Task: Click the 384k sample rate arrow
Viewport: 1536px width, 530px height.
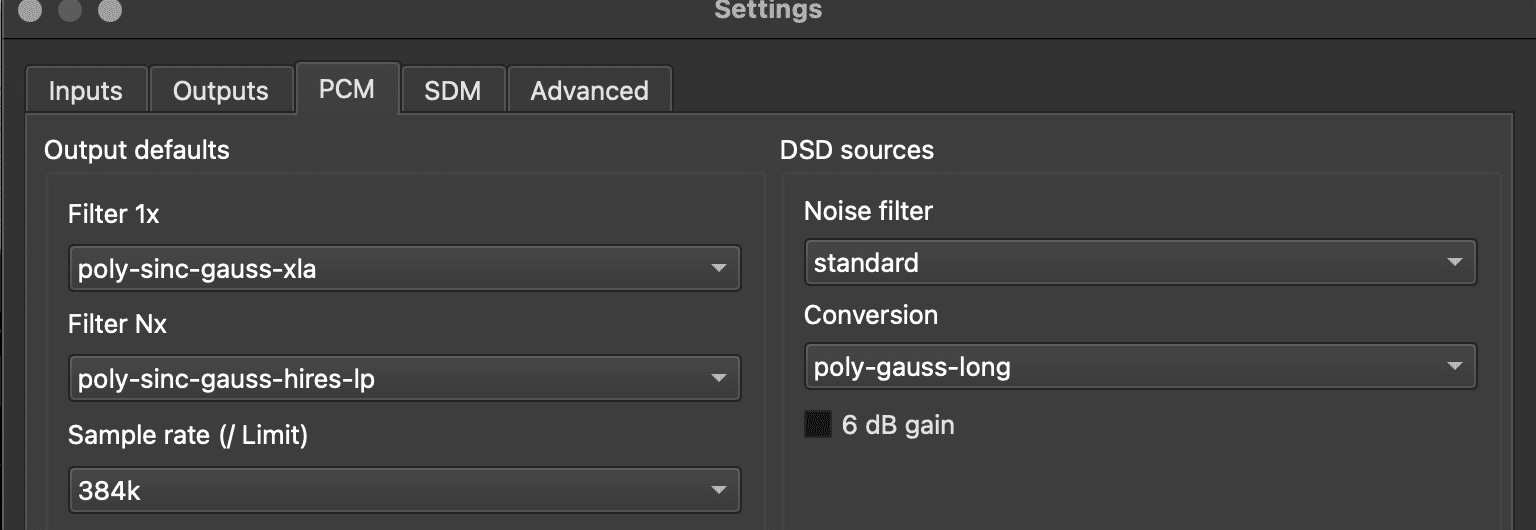Action: coord(718,490)
